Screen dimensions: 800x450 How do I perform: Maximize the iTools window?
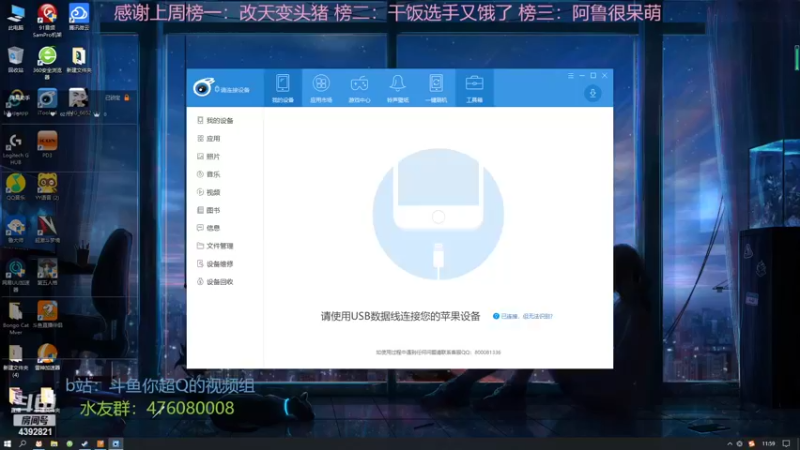tap(593, 76)
